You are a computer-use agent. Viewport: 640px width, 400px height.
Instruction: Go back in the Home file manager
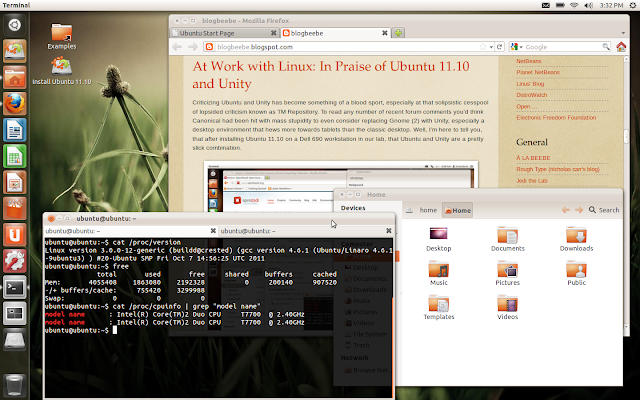(x=566, y=210)
